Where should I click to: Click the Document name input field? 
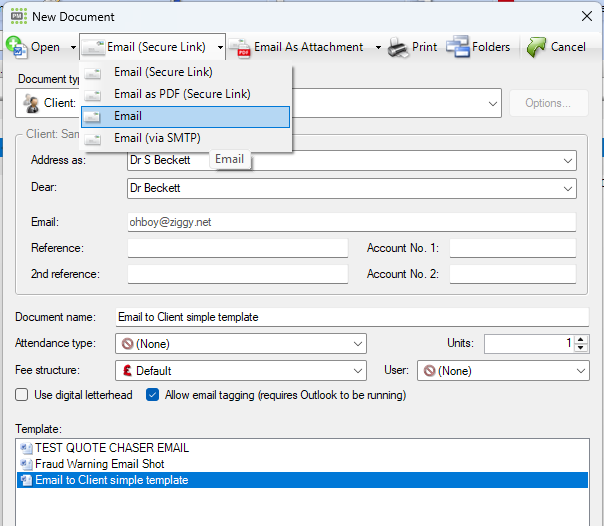(x=350, y=317)
